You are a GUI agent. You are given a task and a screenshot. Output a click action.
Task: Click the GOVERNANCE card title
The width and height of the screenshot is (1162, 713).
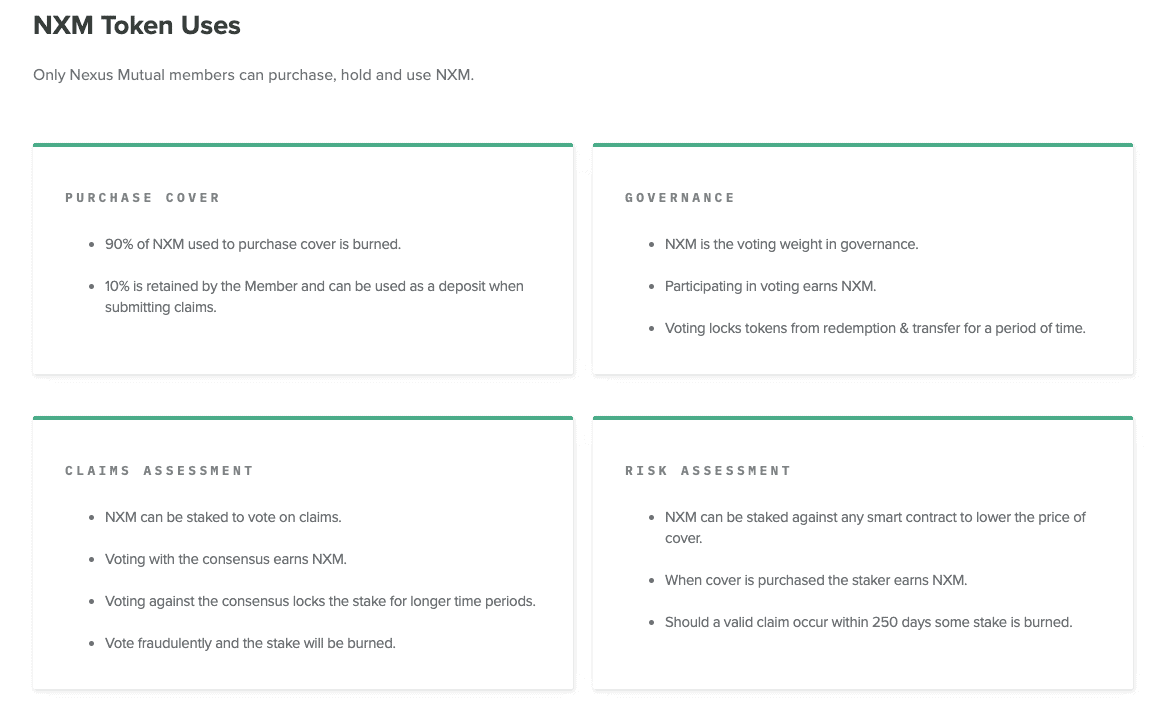coord(680,198)
